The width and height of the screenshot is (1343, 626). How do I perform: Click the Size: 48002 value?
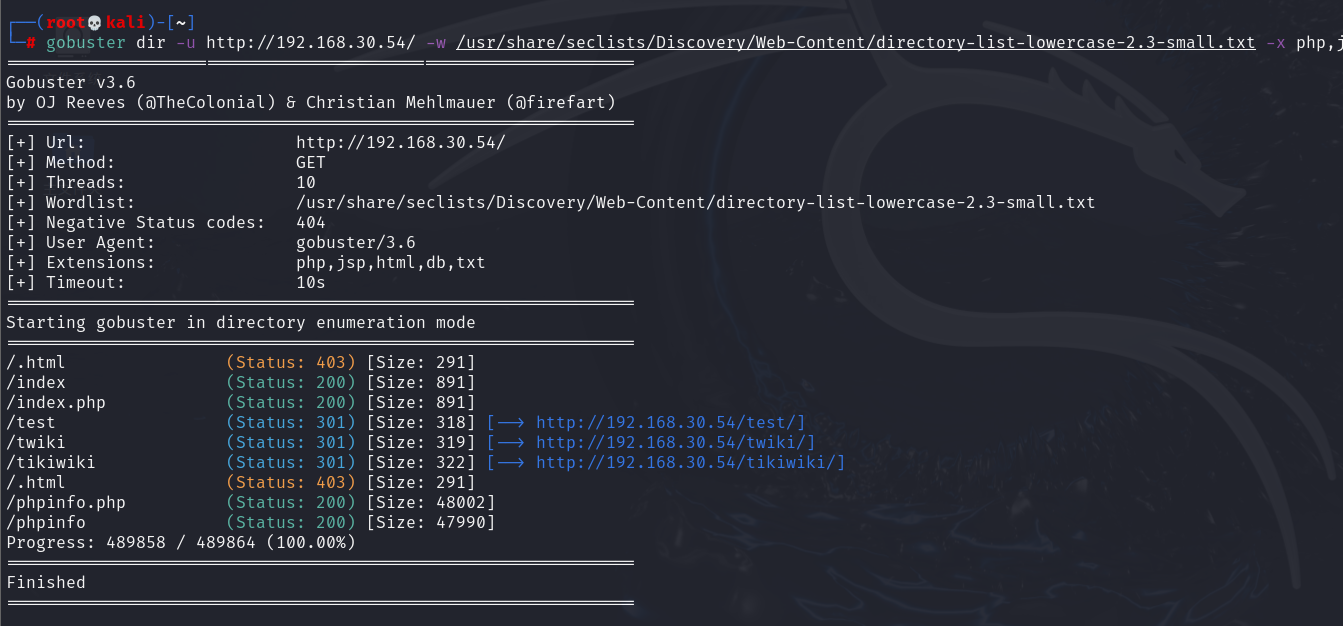(431, 502)
